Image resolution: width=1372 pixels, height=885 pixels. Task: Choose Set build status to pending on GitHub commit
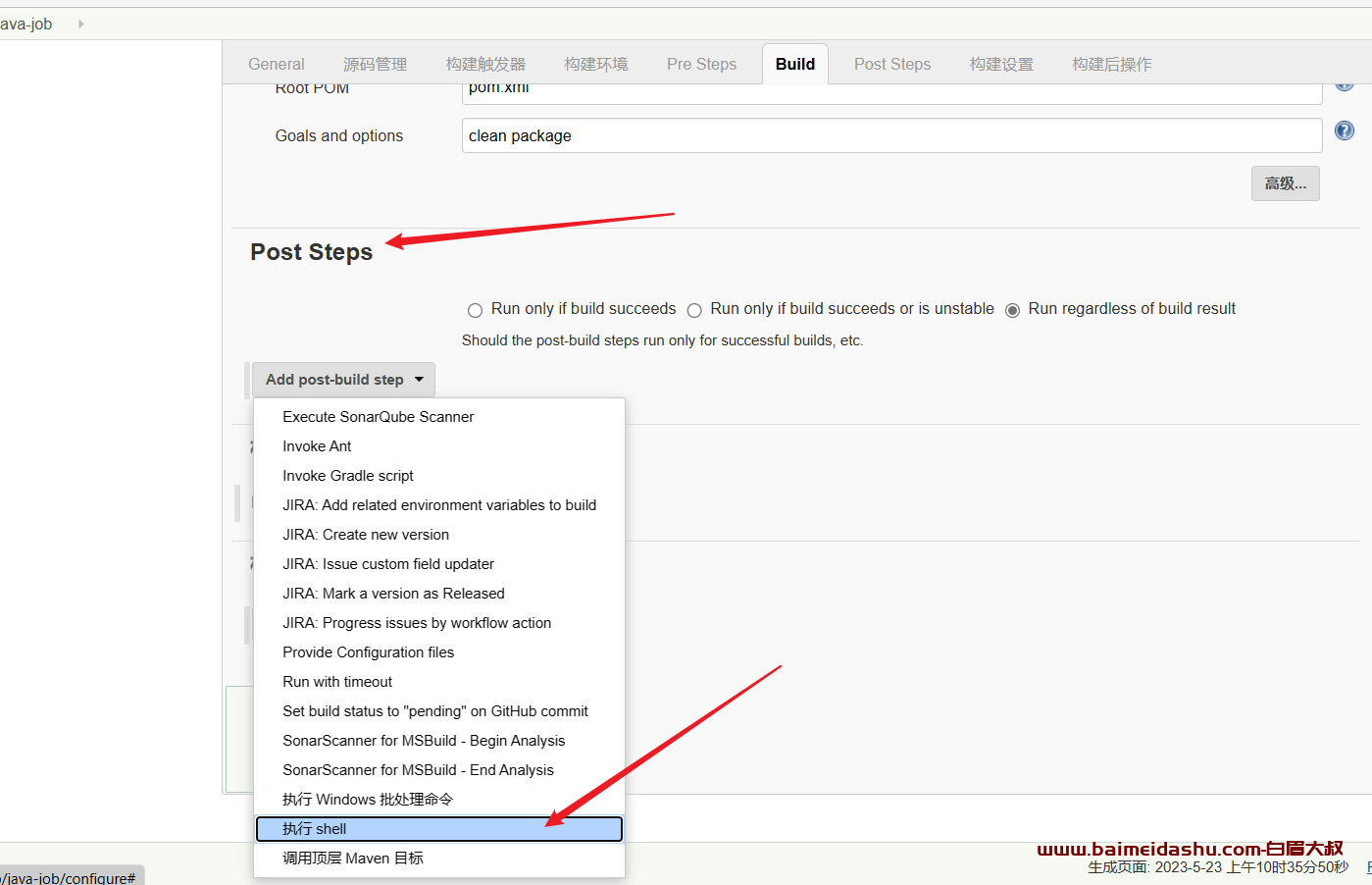(x=439, y=711)
